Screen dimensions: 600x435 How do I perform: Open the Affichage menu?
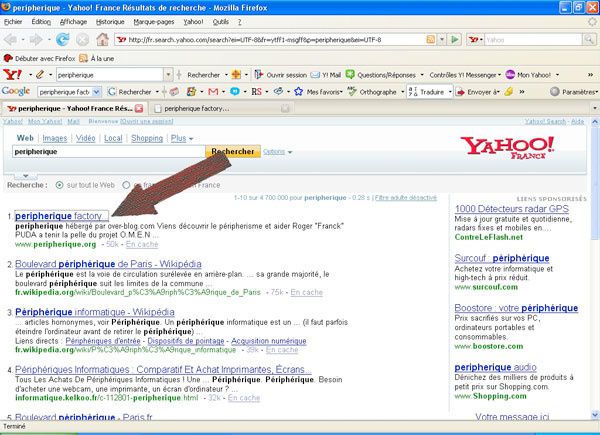(x=73, y=22)
